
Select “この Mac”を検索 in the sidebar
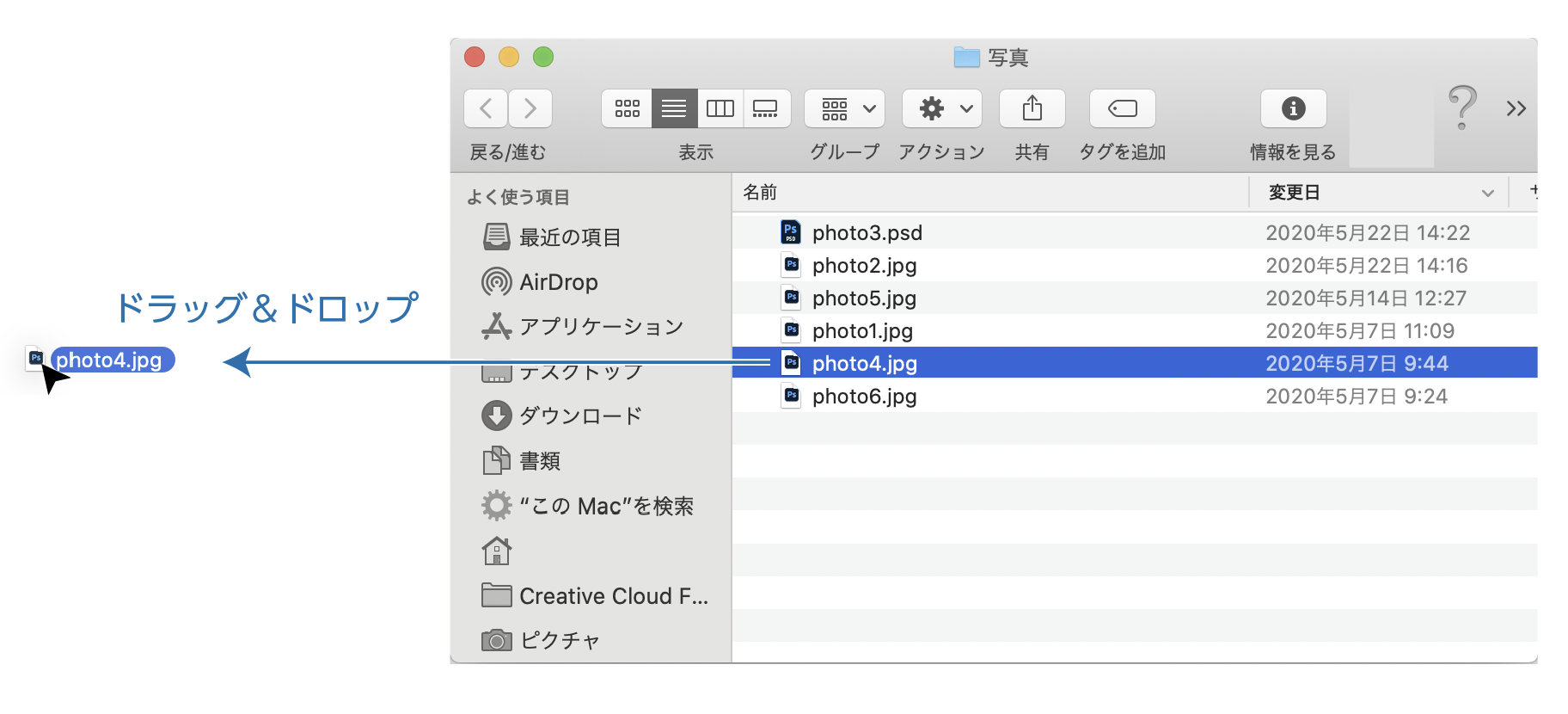[588, 506]
